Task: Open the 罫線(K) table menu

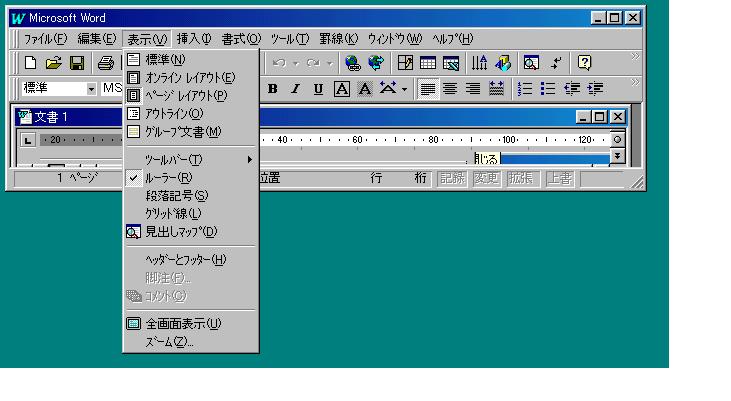Action: pyautogui.click(x=338, y=39)
